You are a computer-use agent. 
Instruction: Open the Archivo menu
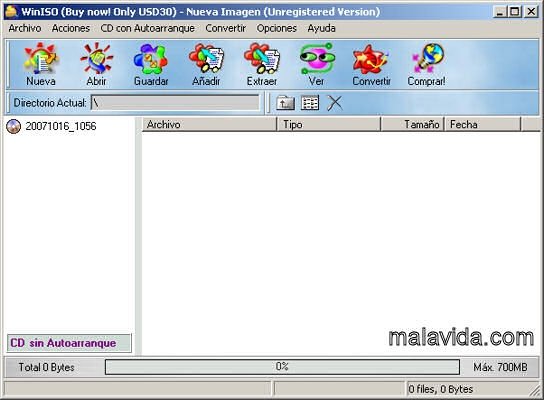coord(25,28)
